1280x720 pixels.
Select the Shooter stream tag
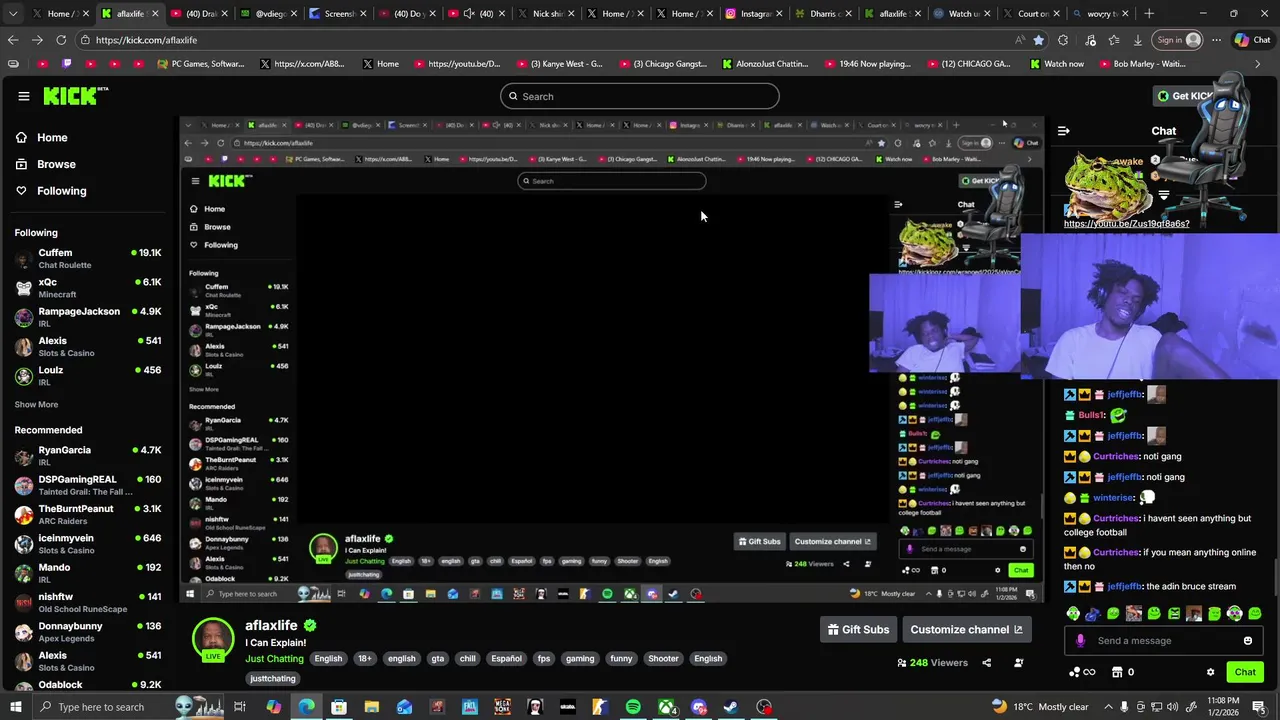(663, 659)
